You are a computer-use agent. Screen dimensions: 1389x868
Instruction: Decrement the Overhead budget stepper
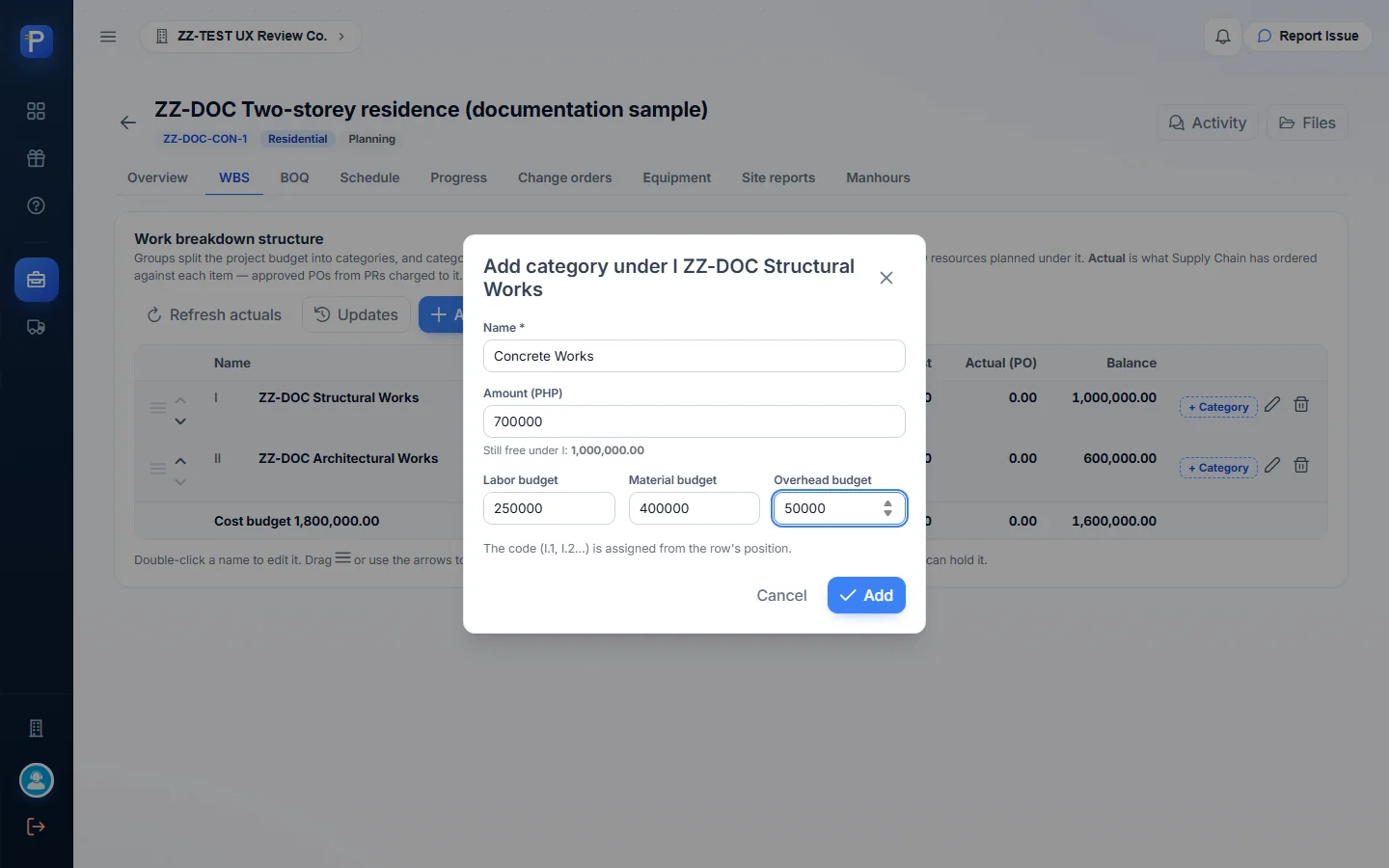coord(887,513)
